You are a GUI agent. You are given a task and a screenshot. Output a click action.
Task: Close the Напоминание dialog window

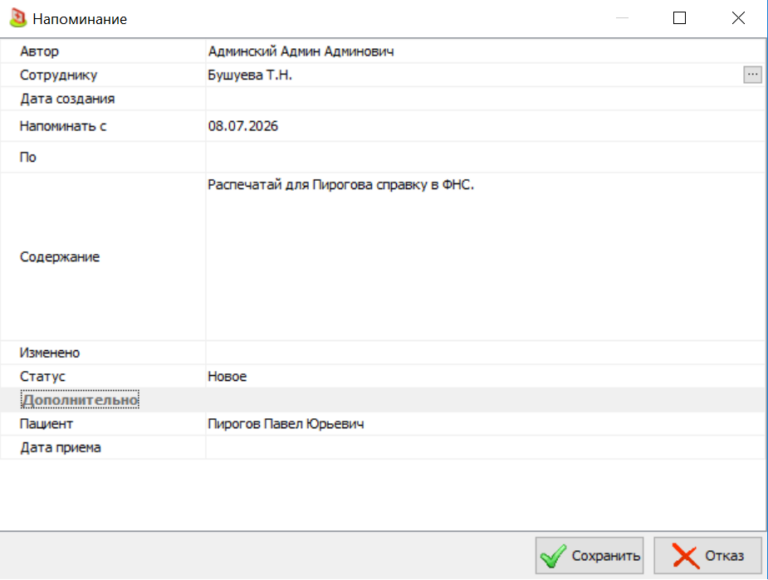coord(738,18)
